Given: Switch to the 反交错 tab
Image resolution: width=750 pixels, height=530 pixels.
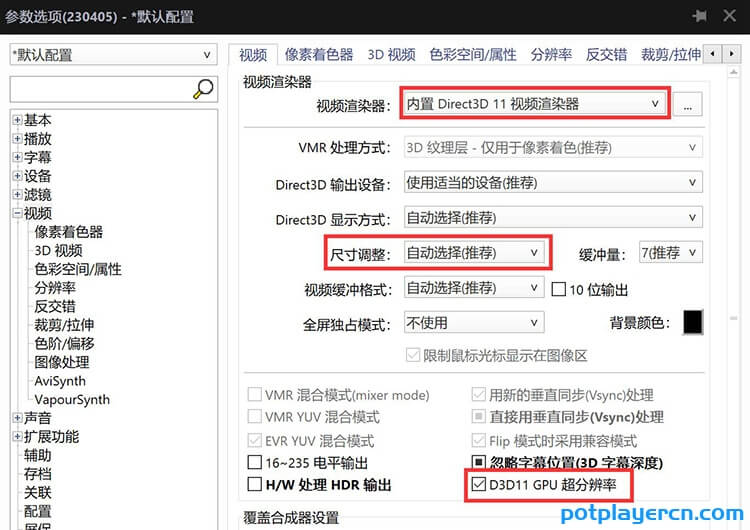Looking at the screenshot, I should tap(606, 55).
